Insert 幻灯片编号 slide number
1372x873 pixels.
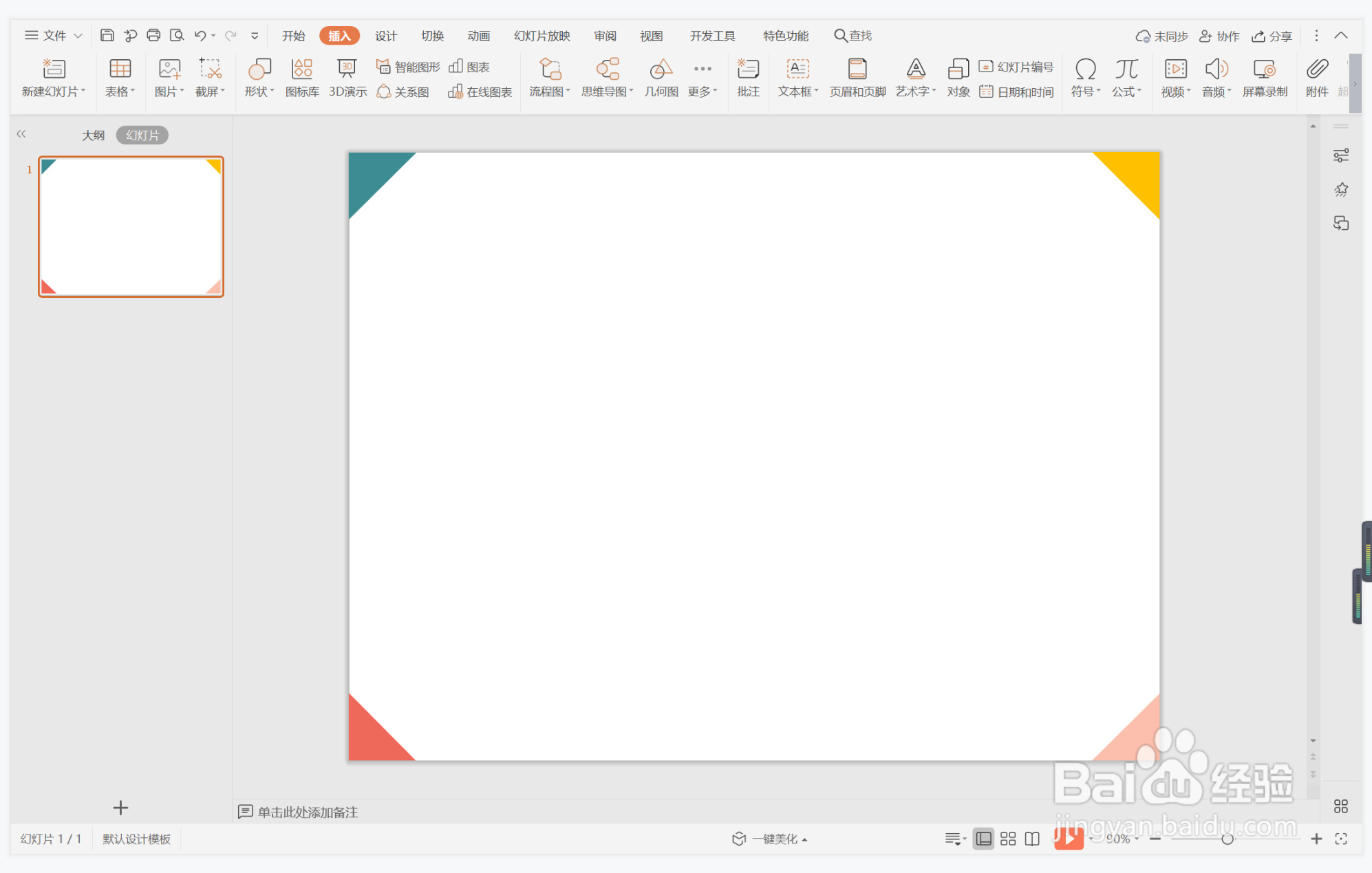pos(1016,67)
